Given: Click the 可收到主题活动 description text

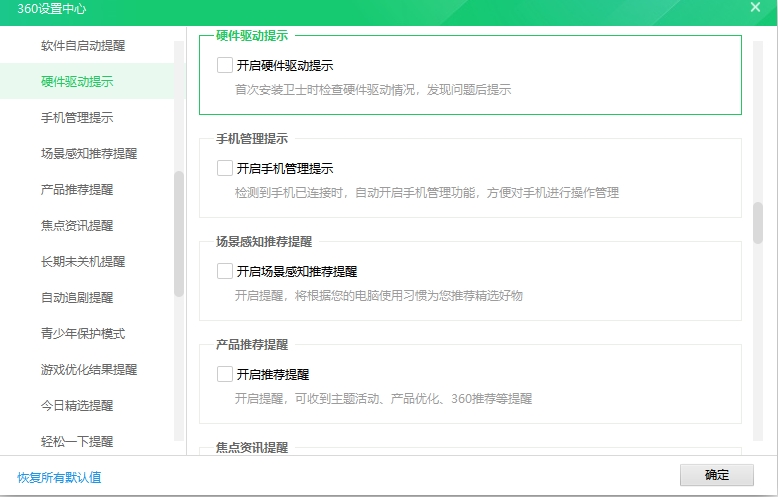Looking at the screenshot, I should point(383,398).
